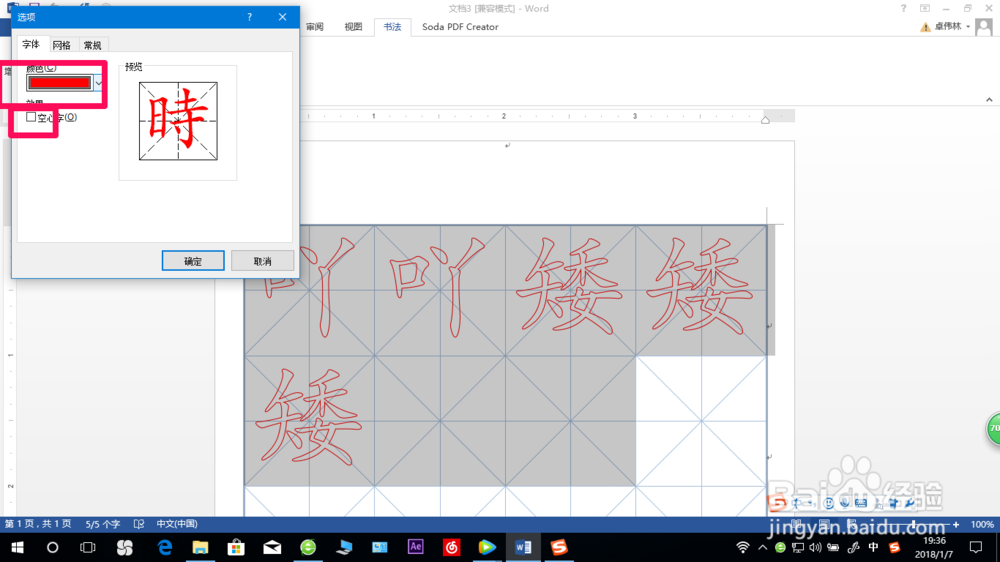The height and width of the screenshot is (562, 1000).
Task: Switch Chinese input mode indicator 中
Action: (x=873, y=547)
